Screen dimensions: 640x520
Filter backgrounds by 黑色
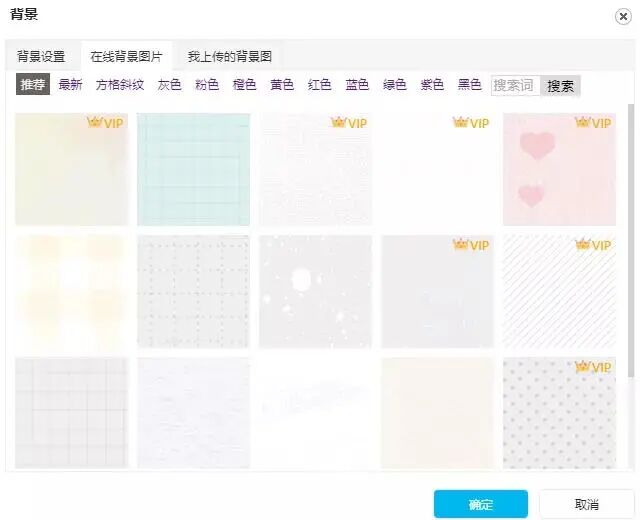pos(469,85)
